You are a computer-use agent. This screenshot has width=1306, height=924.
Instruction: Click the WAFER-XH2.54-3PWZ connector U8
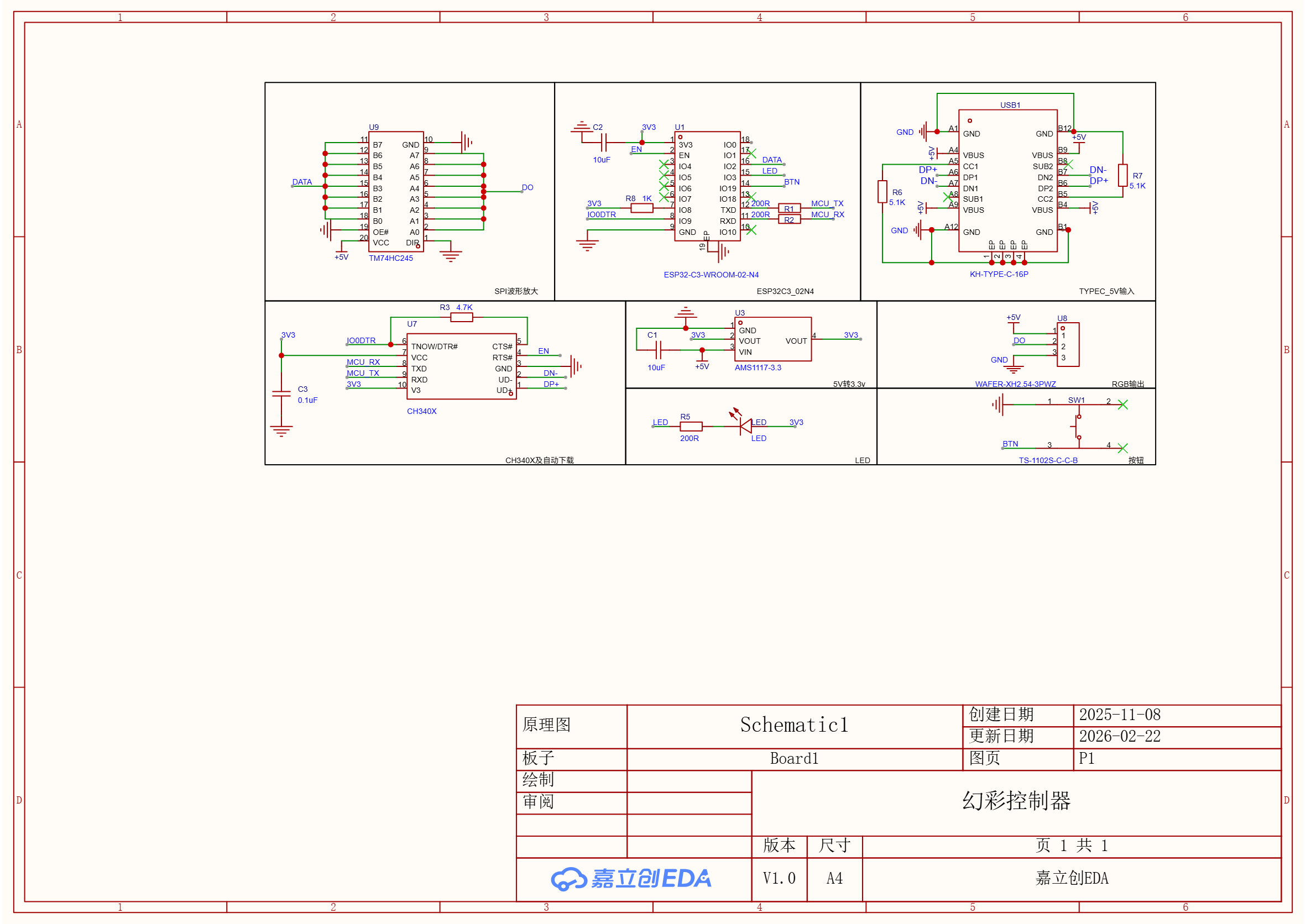pyautogui.click(x=1068, y=344)
